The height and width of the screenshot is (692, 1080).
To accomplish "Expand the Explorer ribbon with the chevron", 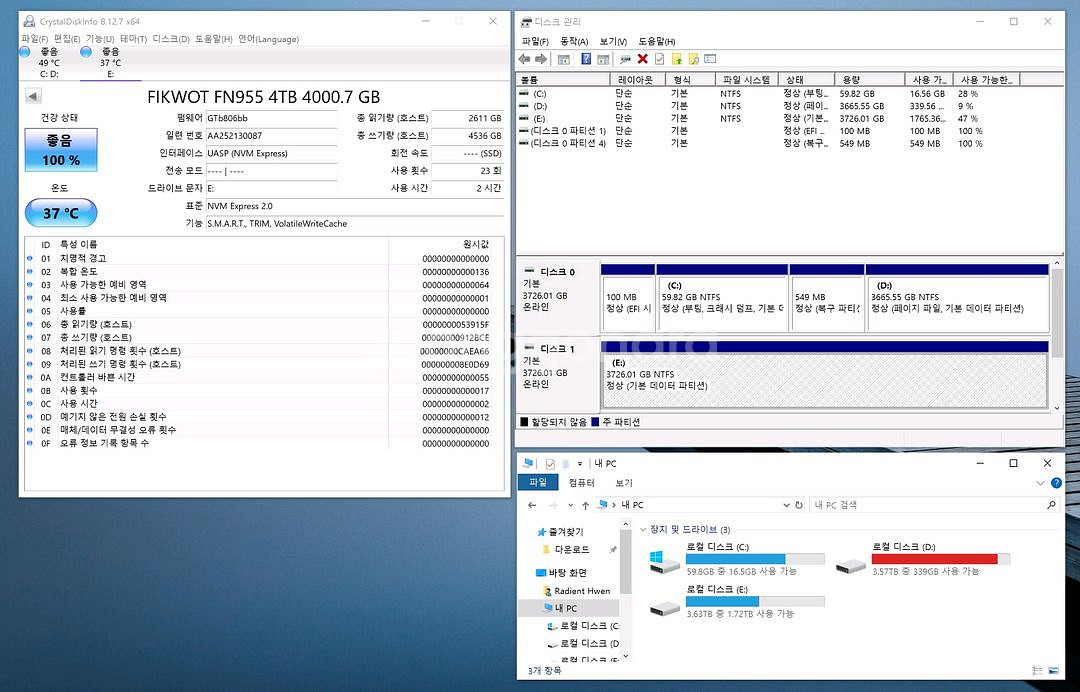I will 1040,483.
